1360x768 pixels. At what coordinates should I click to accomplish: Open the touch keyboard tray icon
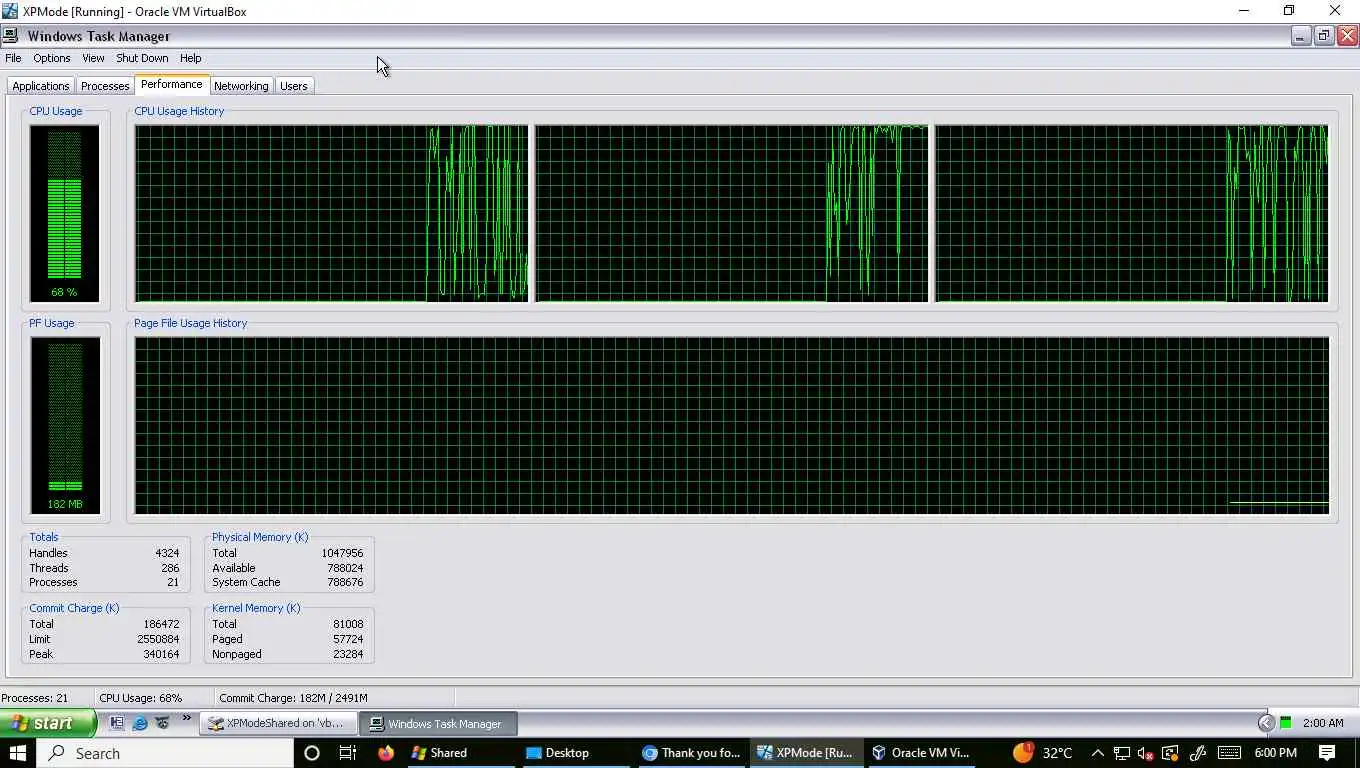click(x=1229, y=753)
